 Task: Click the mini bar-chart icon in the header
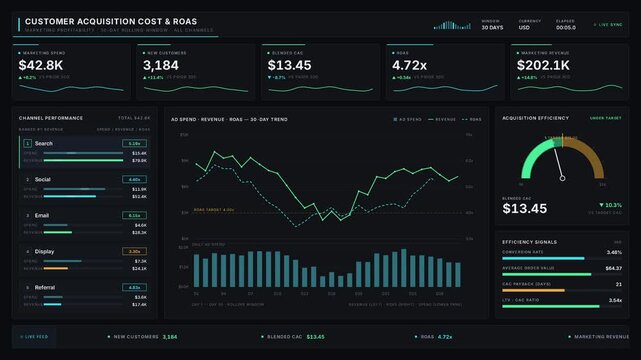[452, 25]
